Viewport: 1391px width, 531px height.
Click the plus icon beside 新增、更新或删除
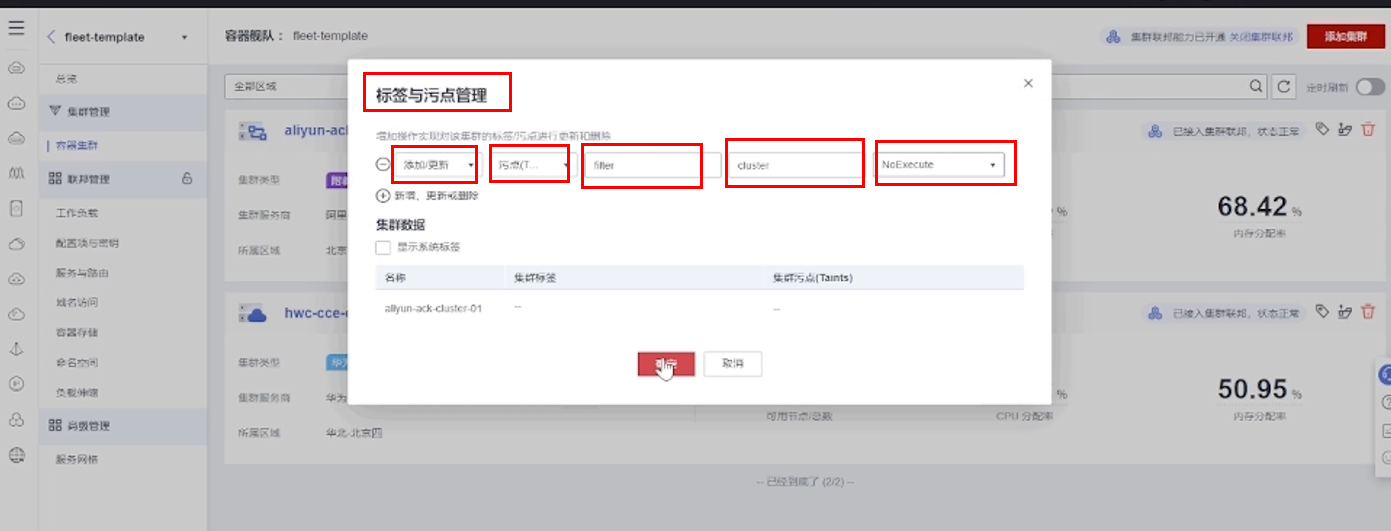[x=382, y=196]
